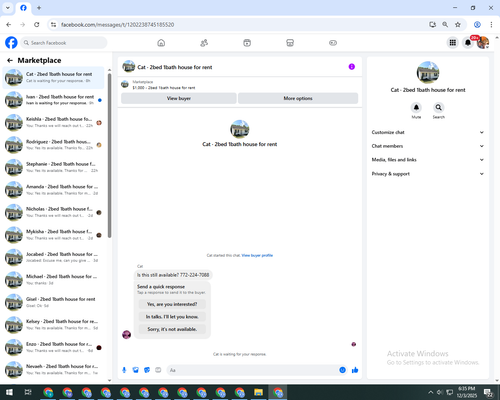Image resolution: width=500 pixels, height=400 pixels.
Task: Click taskbar volume speaker icon
Action: [440, 392]
